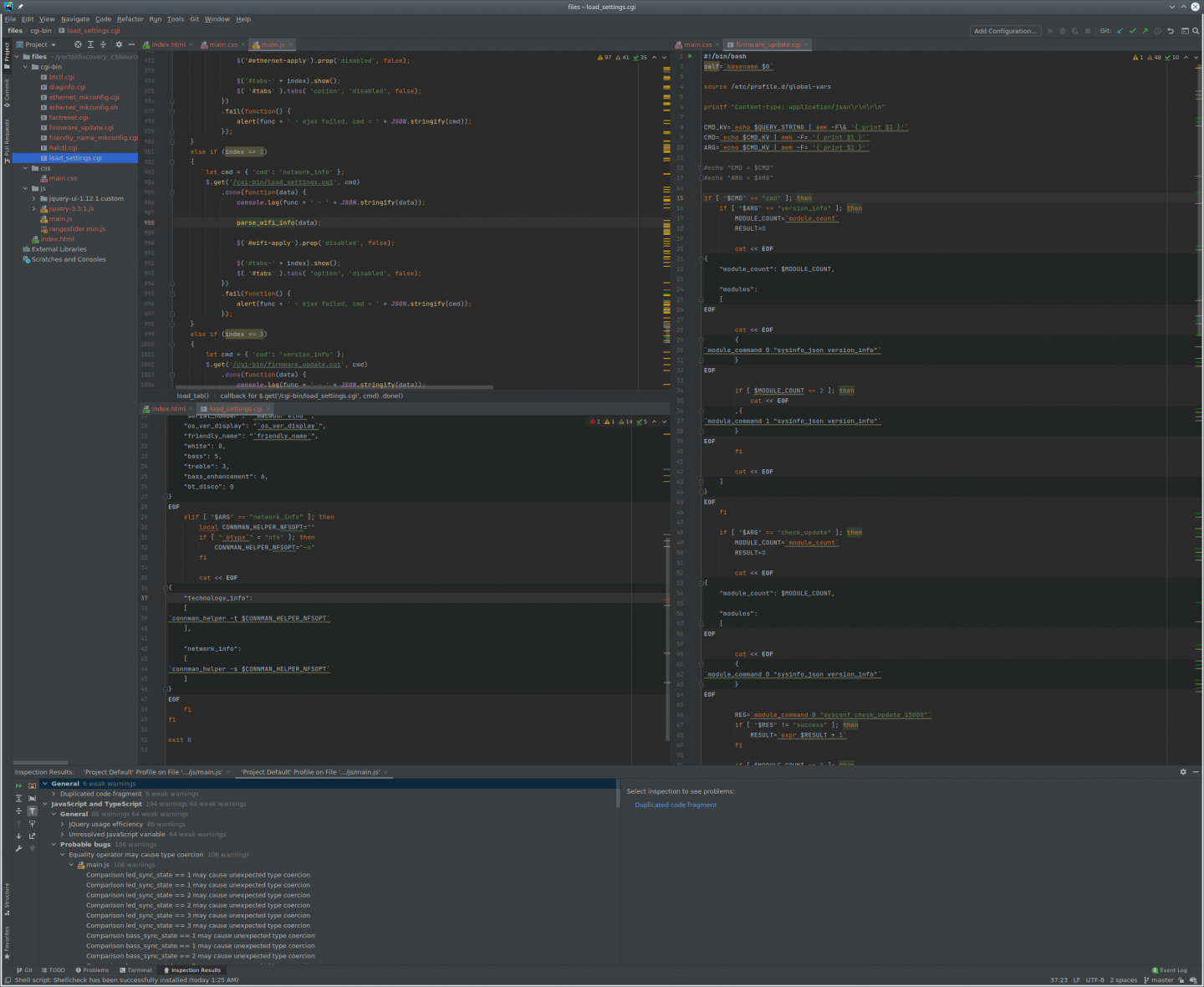The width and height of the screenshot is (1204, 987).
Task: Toggle the Favorites tool window stripe
Action: (7, 943)
